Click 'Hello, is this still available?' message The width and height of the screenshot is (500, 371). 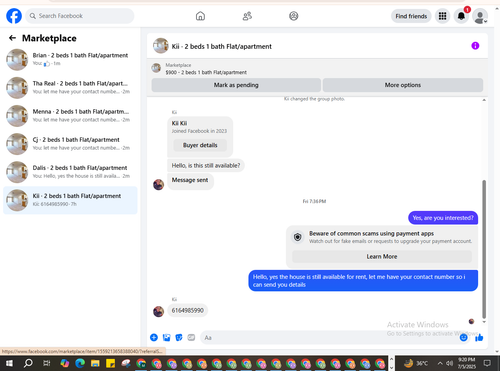[x=206, y=166]
